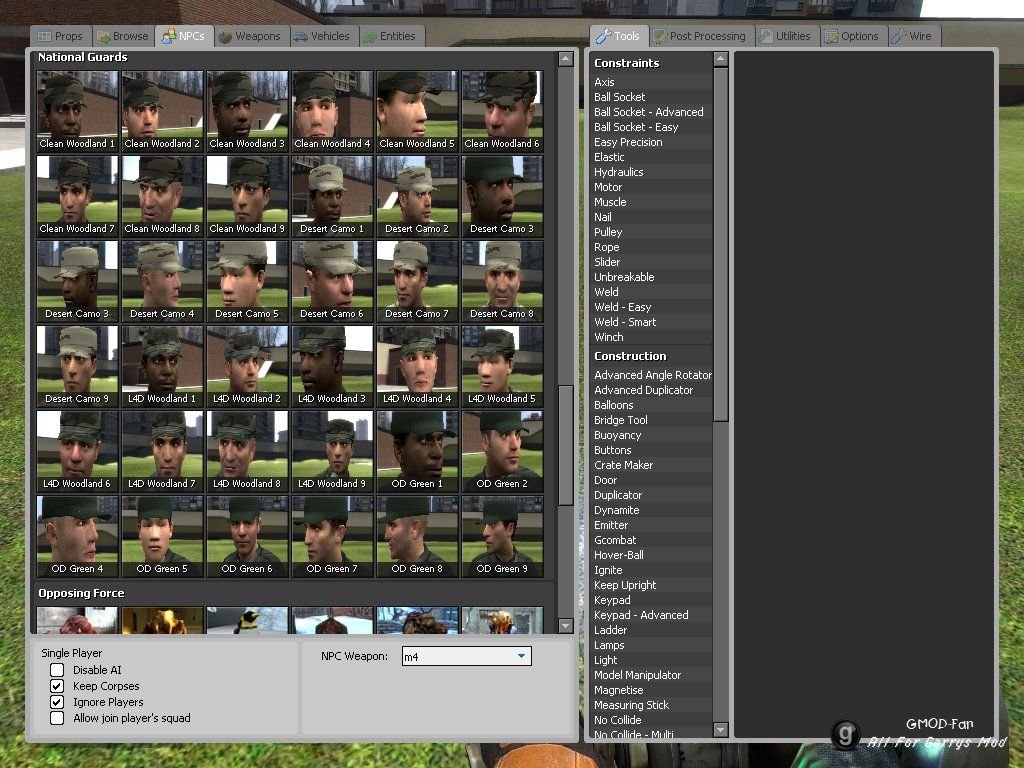Spawn the OD Green 4 guard
The image size is (1024, 768).
click(x=77, y=536)
